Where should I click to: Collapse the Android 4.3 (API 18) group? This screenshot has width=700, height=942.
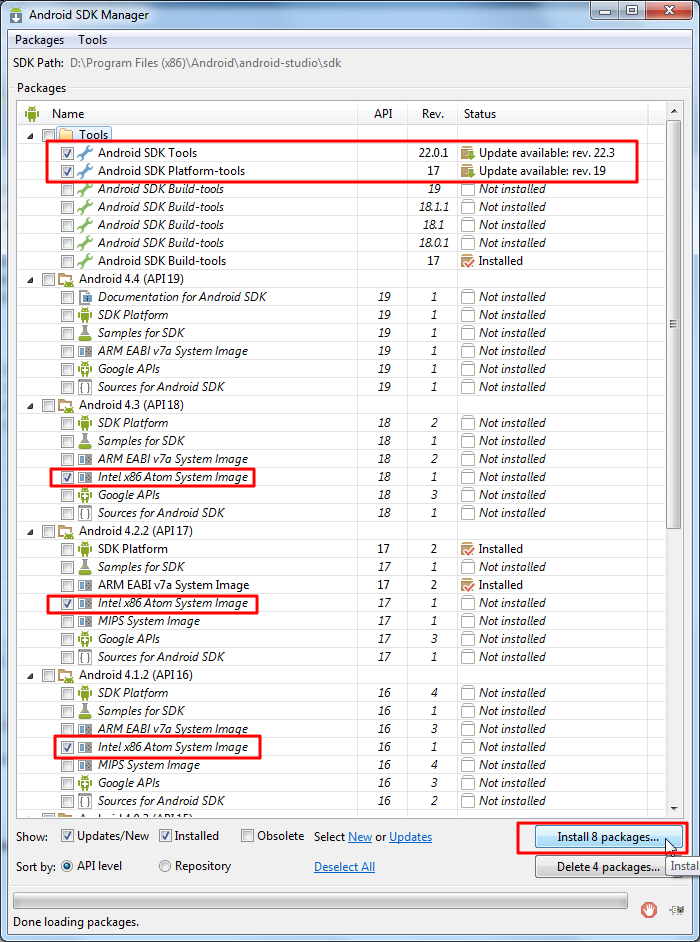[x=31, y=406]
